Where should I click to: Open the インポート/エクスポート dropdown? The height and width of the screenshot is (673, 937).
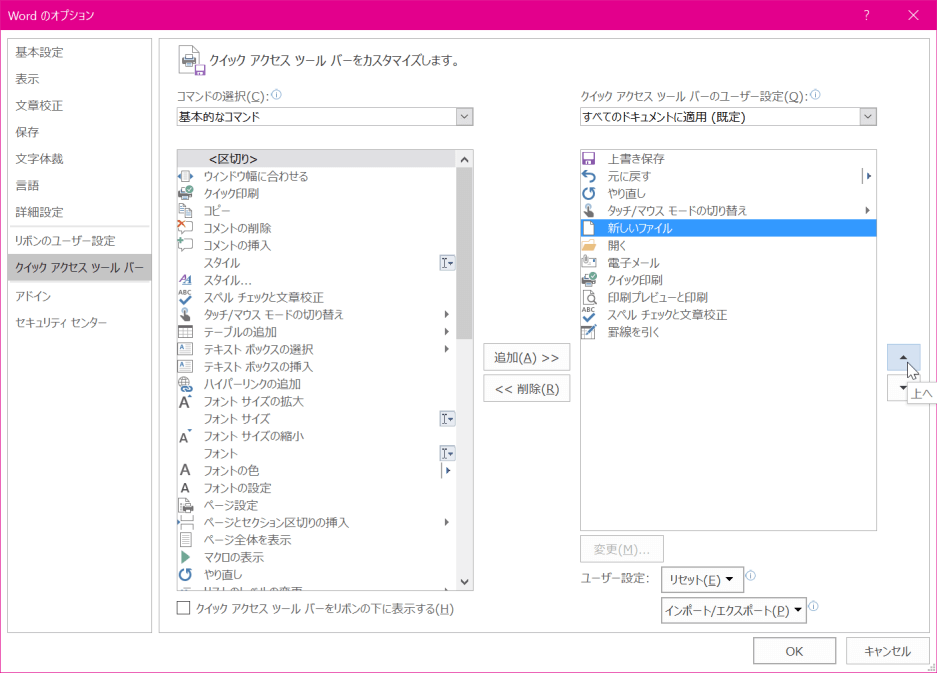[x=733, y=610]
